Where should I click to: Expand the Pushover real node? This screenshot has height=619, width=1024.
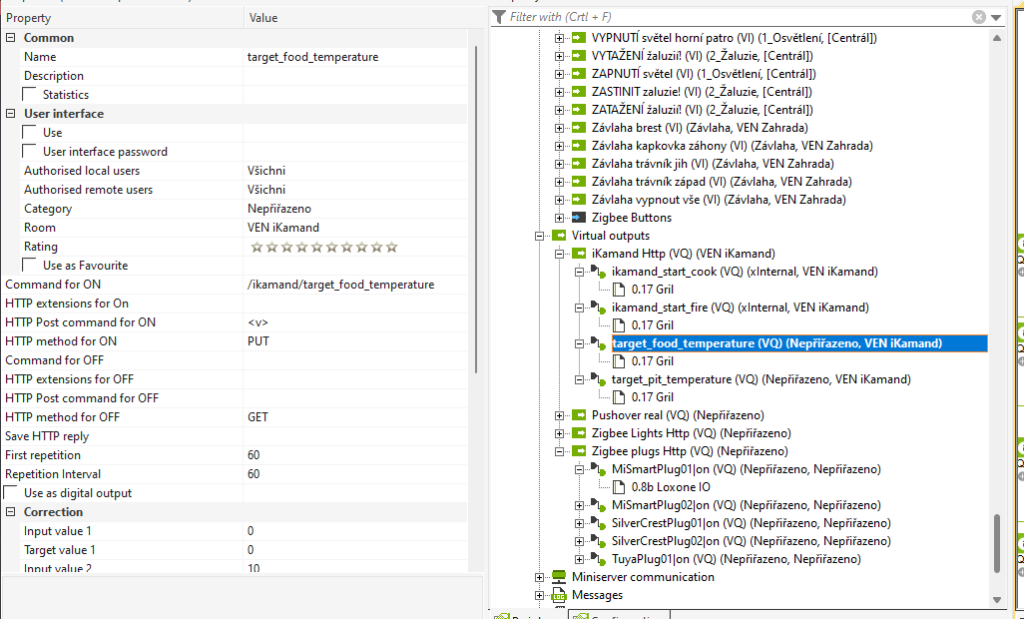560,415
